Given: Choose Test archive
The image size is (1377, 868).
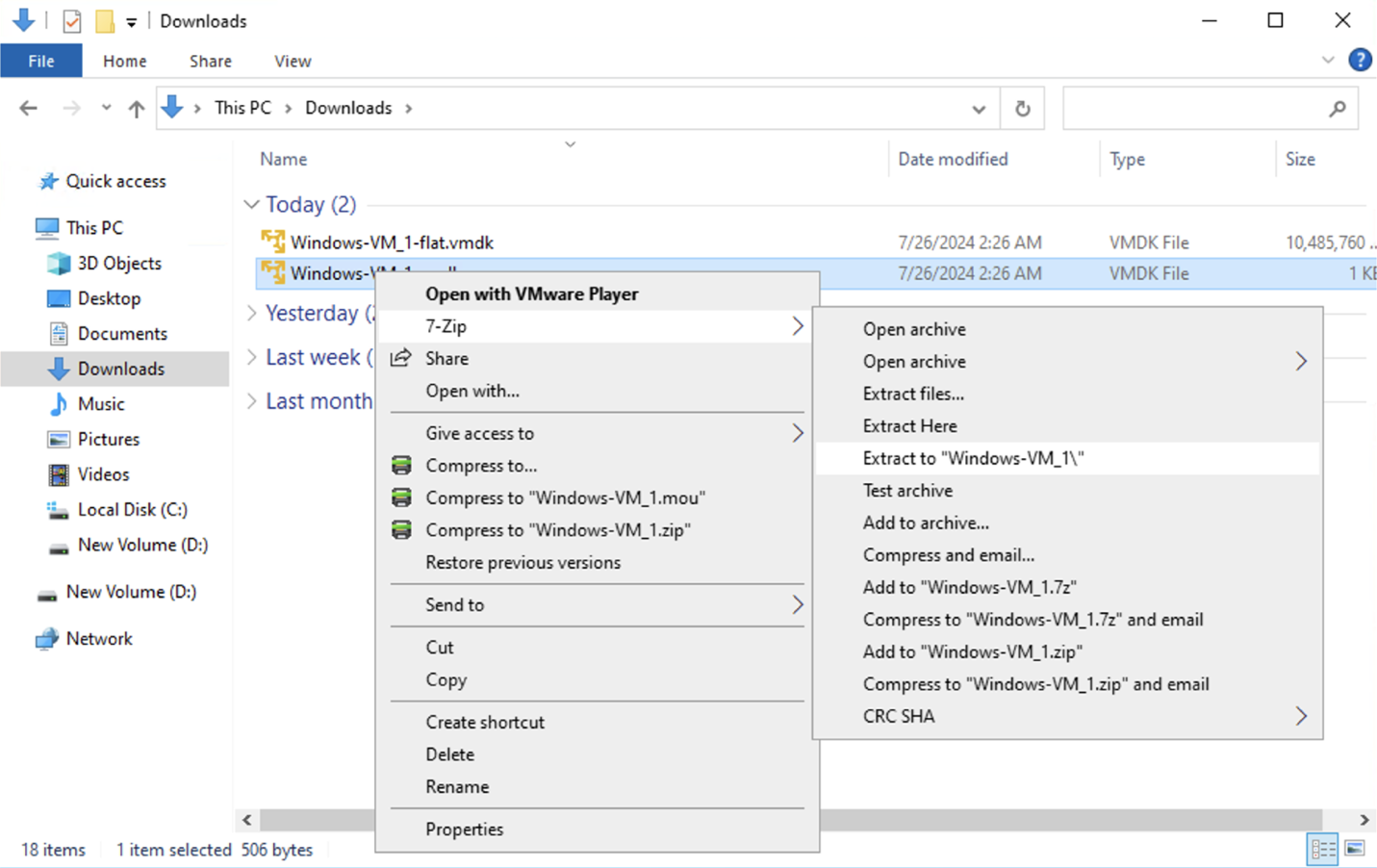Looking at the screenshot, I should tap(1067, 491).
